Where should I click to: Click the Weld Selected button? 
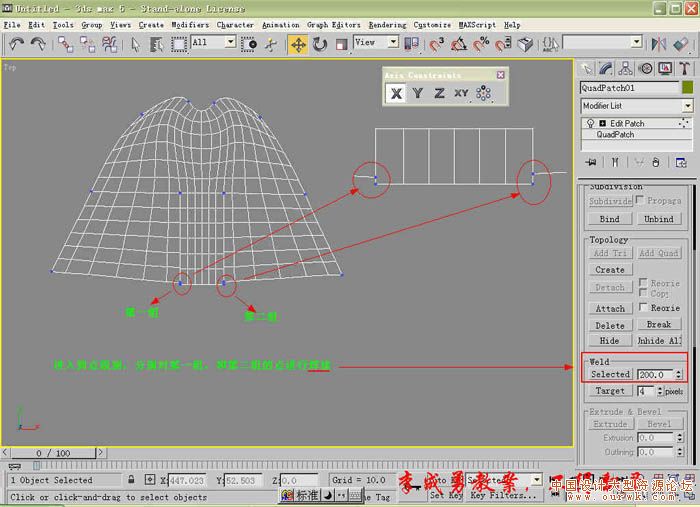click(x=610, y=374)
